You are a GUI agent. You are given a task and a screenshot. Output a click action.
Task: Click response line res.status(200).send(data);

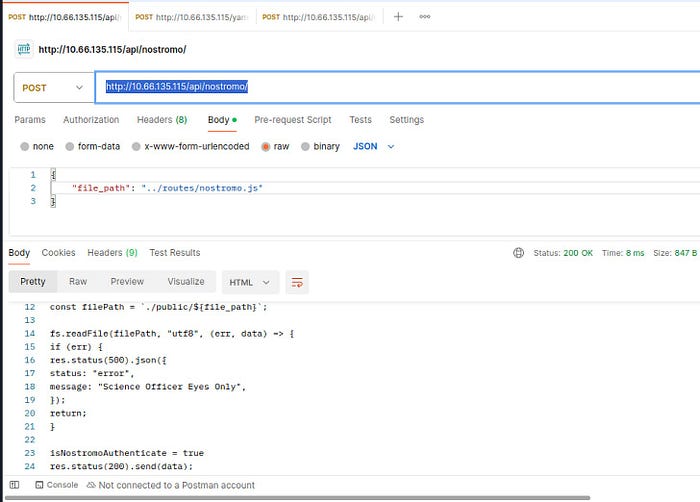pyautogui.click(x=121, y=466)
